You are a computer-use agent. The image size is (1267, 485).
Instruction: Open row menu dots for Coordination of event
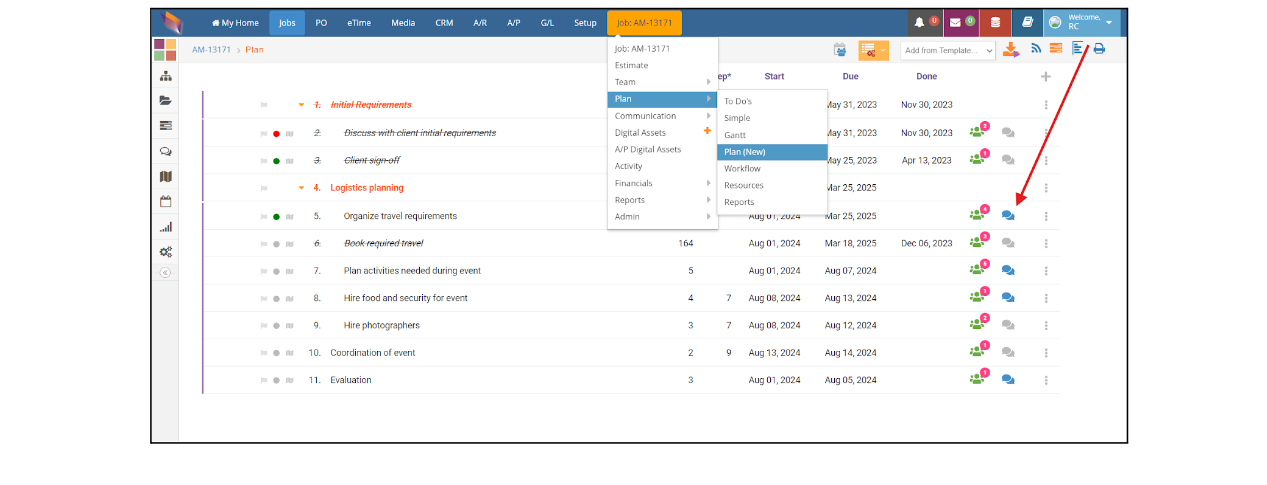(x=1046, y=352)
